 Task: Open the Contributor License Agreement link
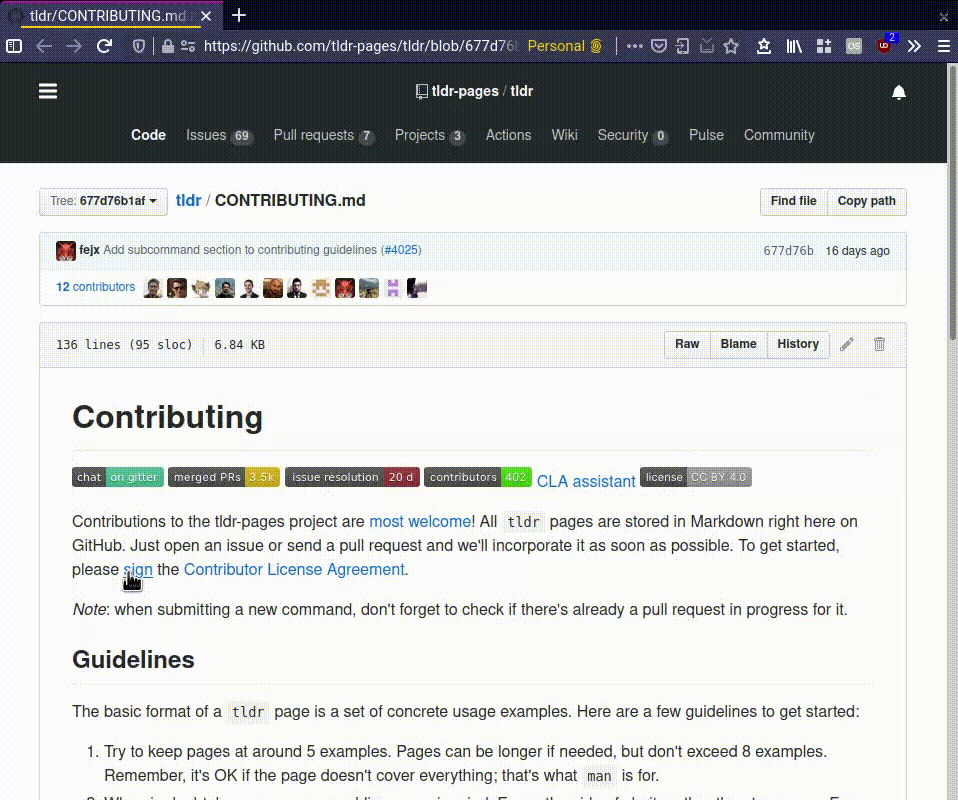pos(294,570)
